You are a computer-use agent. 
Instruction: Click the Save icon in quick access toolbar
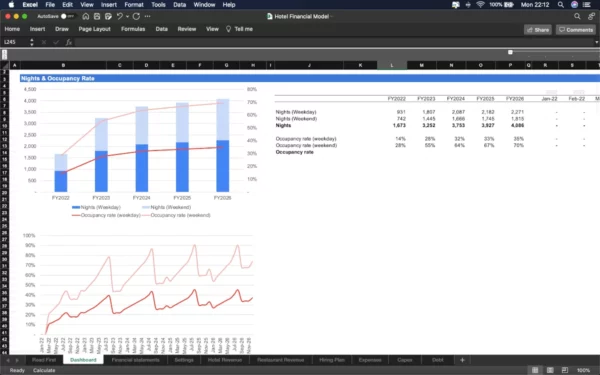coord(97,16)
